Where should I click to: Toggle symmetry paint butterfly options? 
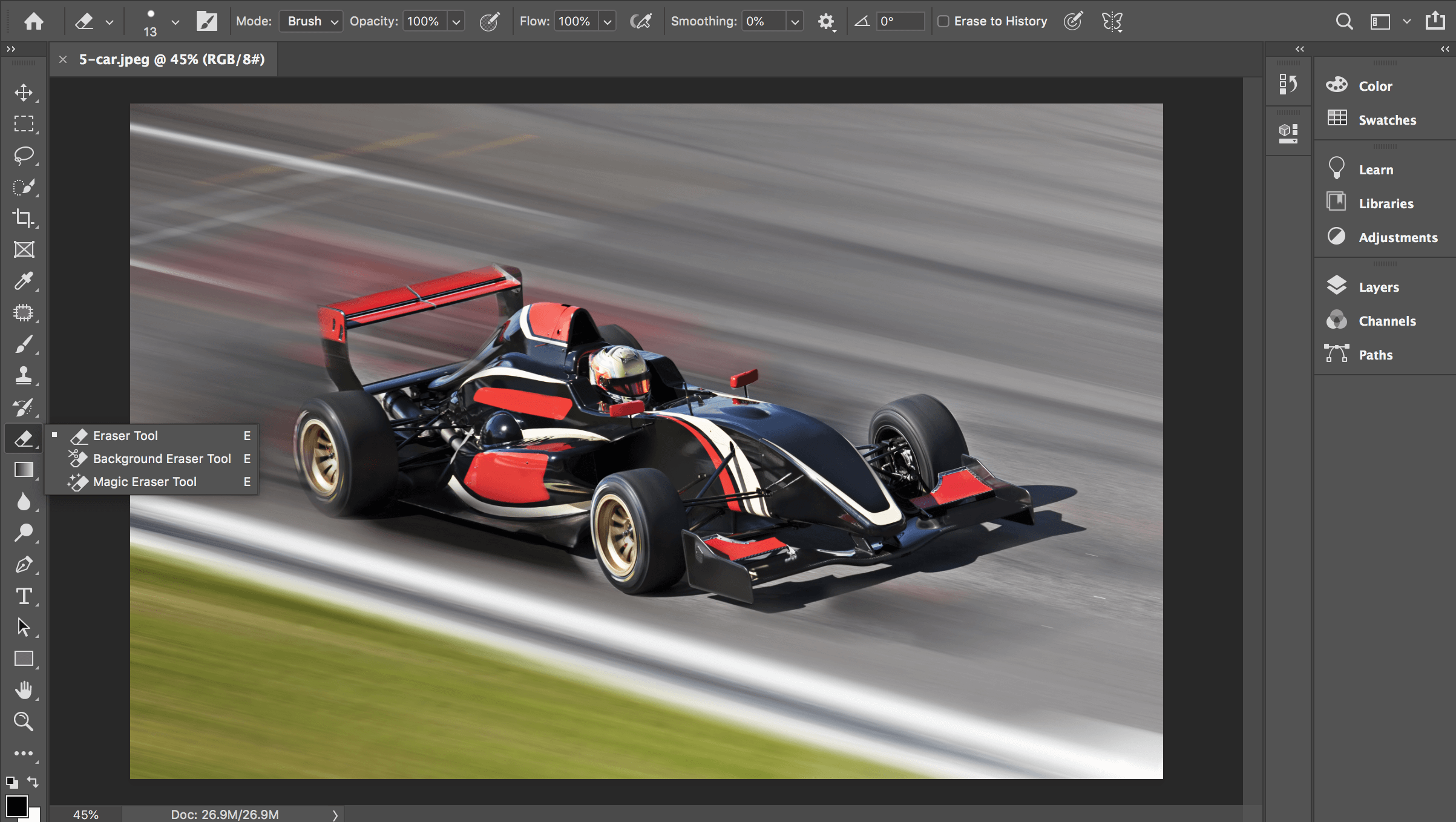pyautogui.click(x=1112, y=22)
